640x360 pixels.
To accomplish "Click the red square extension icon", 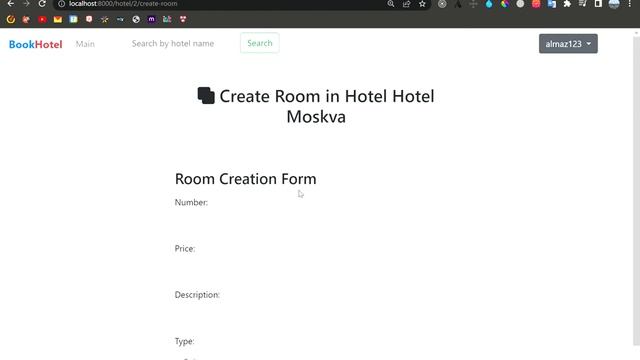I will pyautogui.click(x=536, y=4).
